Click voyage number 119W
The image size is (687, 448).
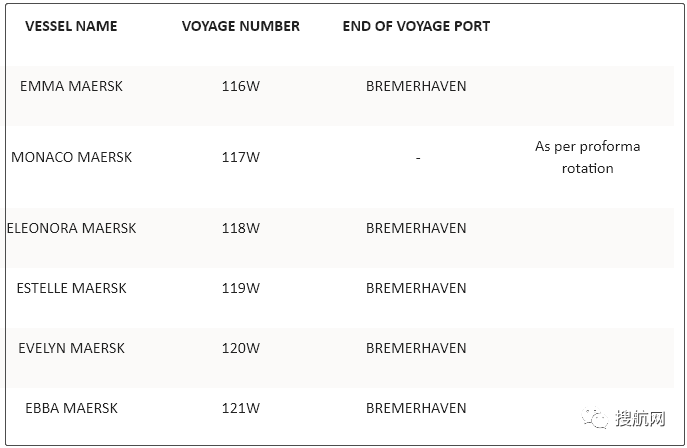click(240, 288)
